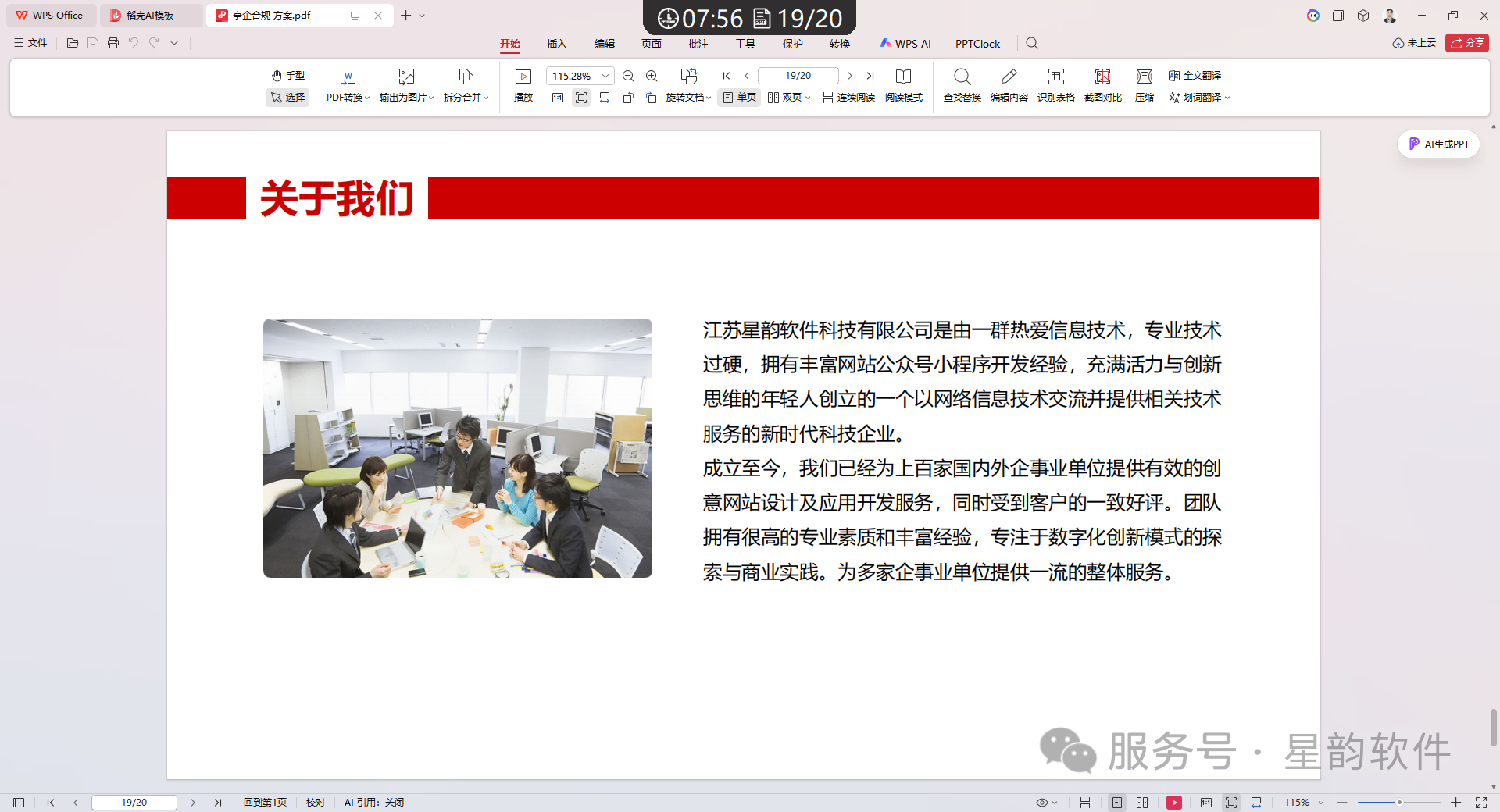This screenshot has height=812, width=1500.
Task: Click AI生成PPT button
Action: point(1438,144)
